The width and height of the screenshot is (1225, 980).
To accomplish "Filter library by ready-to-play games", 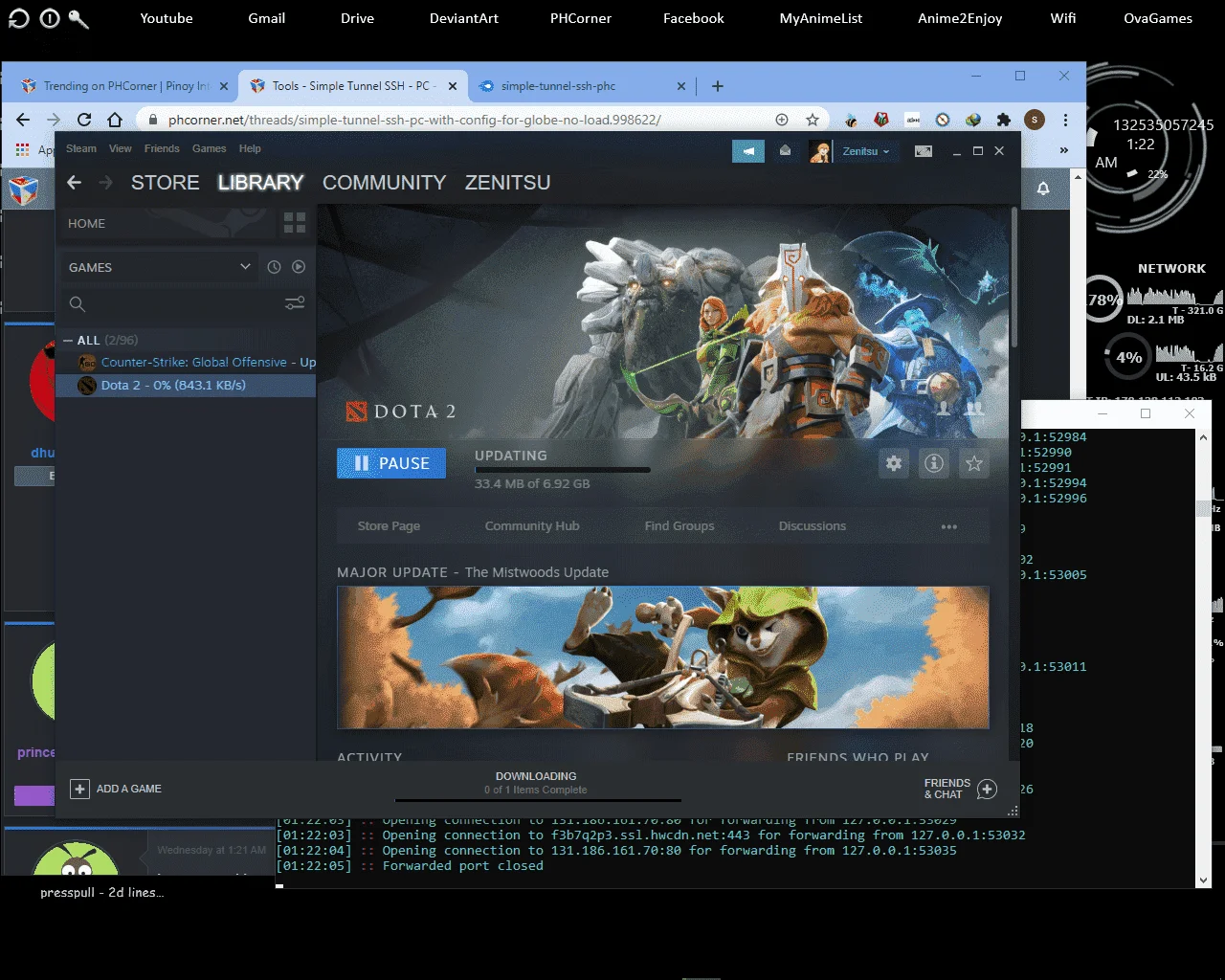I will [x=299, y=267].
